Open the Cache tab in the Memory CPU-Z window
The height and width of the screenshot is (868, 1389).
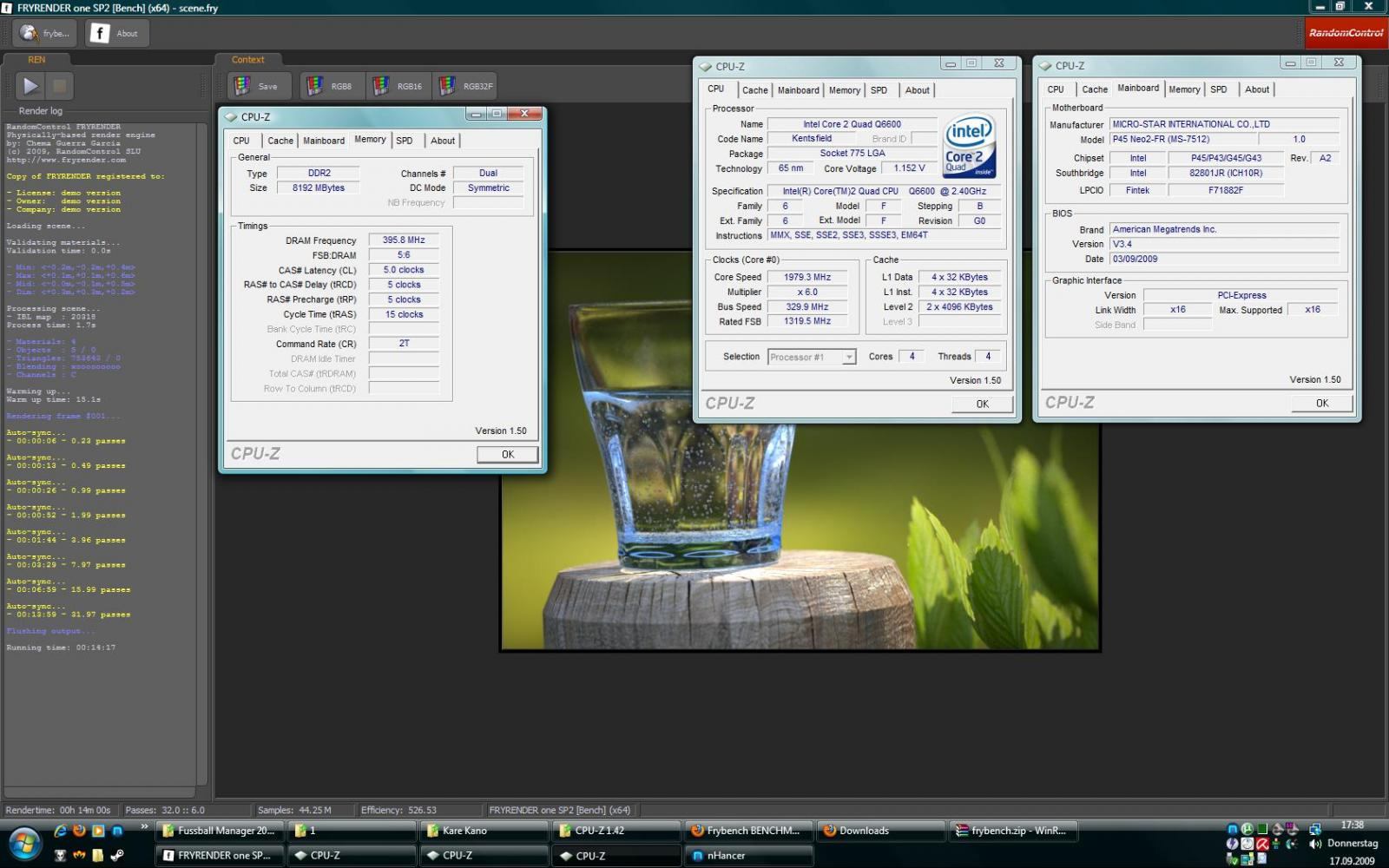pos(280,141)
